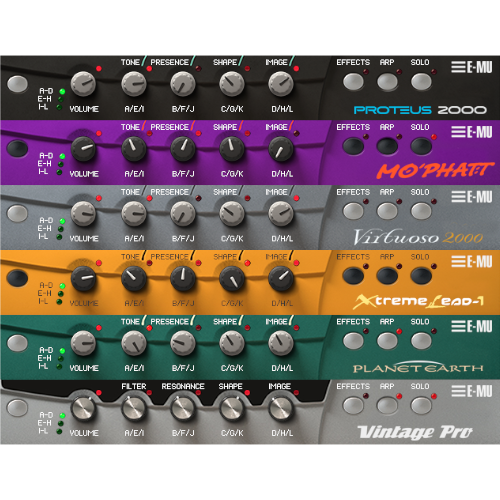Adjust the Mo'Phatt C/G/K Shape knob
The image size is (500, 500).
click(x=232, y=149)
